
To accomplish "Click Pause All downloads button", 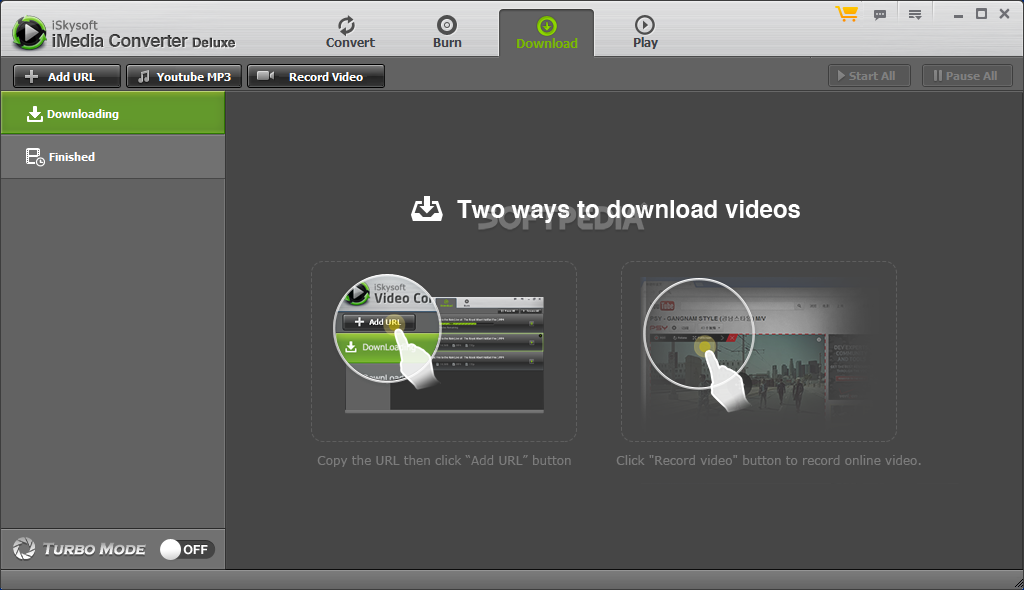I will point(967,76).
